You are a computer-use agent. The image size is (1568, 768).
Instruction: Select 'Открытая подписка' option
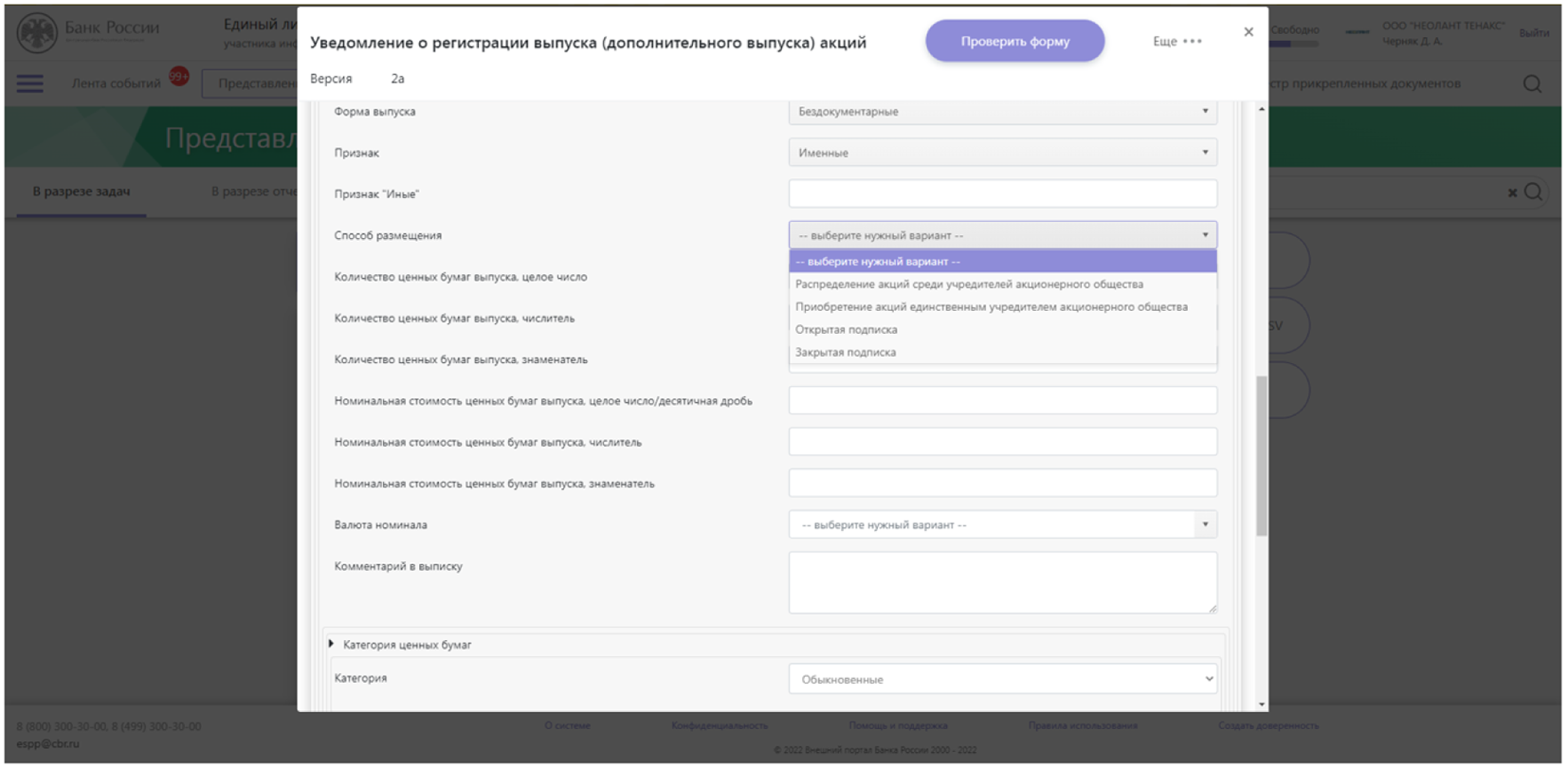pos(846,330)
